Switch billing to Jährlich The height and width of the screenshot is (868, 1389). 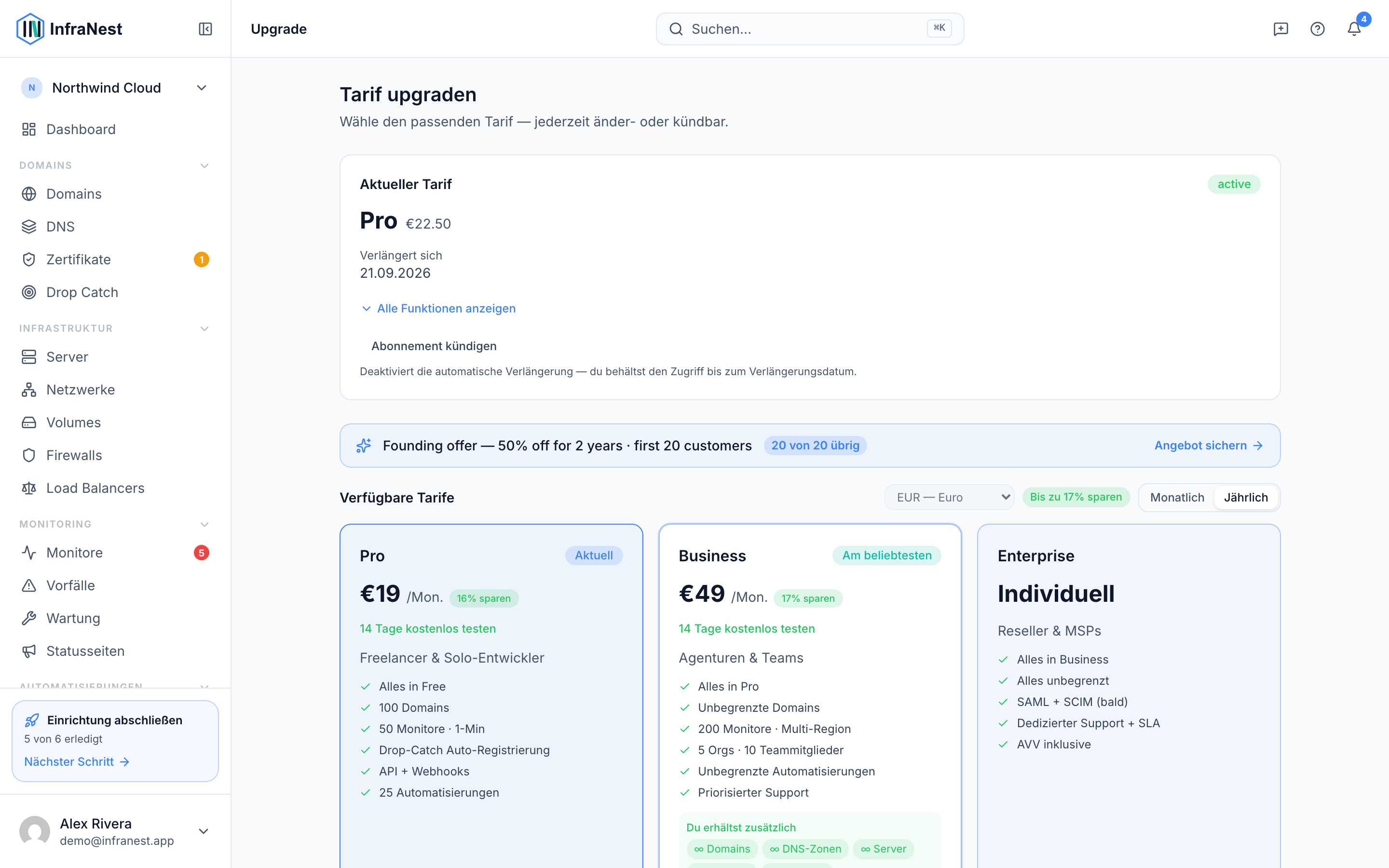(x=1245, y=497)
